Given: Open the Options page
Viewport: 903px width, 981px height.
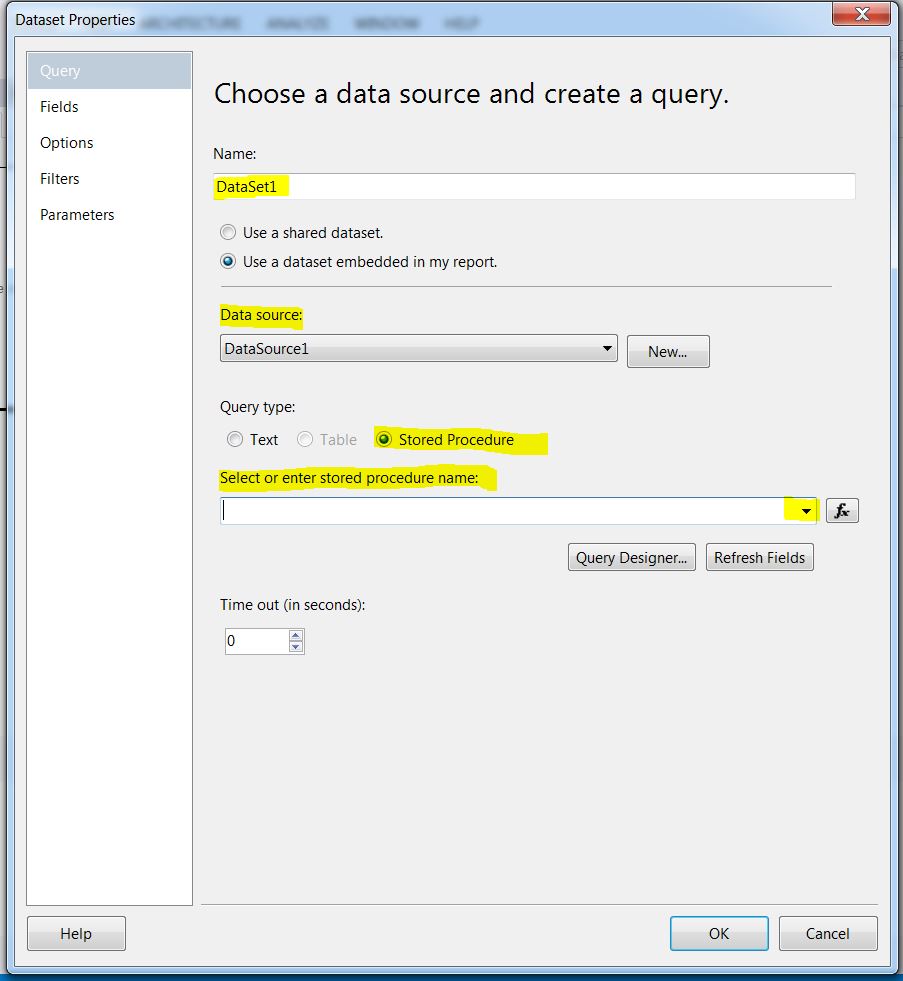Looking at the screenshot, I should tap(66, 142).
